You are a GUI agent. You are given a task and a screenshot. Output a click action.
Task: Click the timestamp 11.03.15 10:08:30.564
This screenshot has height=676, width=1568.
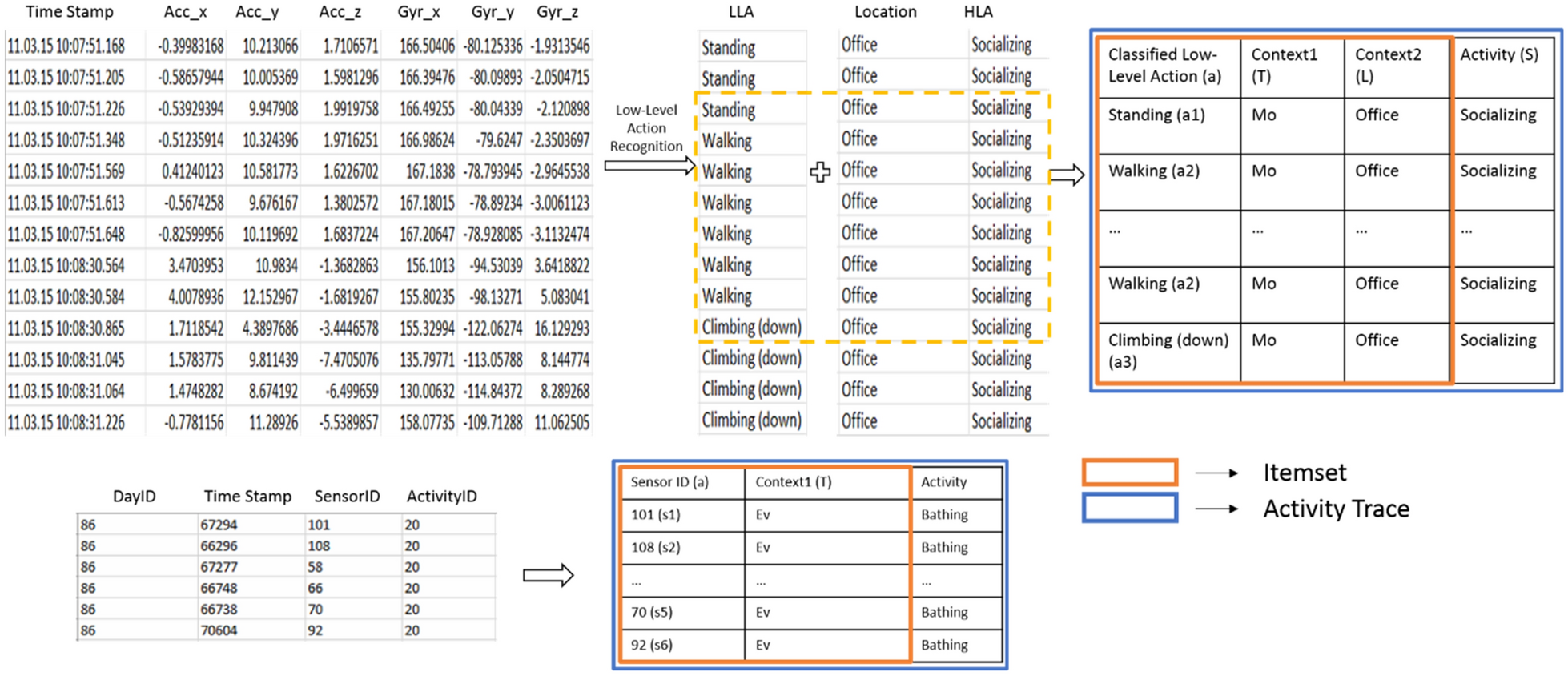[x=66, y=266]
